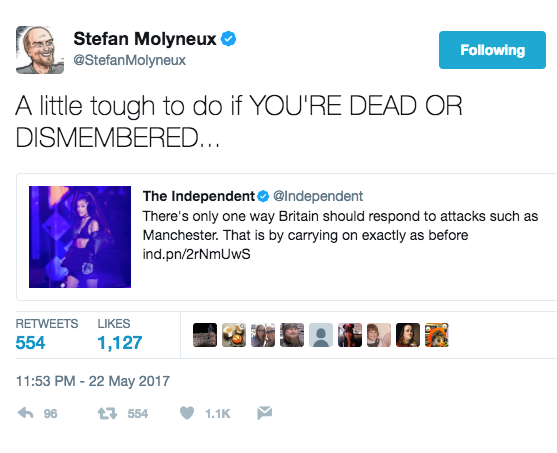Open the quoted tweet concert image

pos(80,237)
